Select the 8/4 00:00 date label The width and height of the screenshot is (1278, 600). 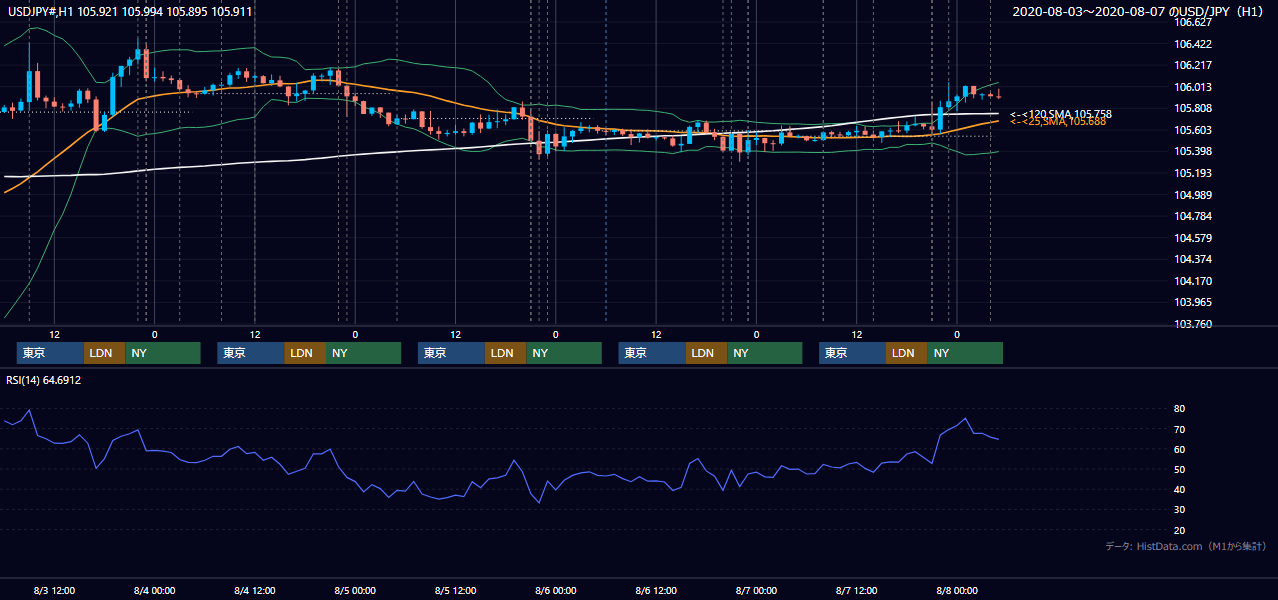(x=154, y=590)
